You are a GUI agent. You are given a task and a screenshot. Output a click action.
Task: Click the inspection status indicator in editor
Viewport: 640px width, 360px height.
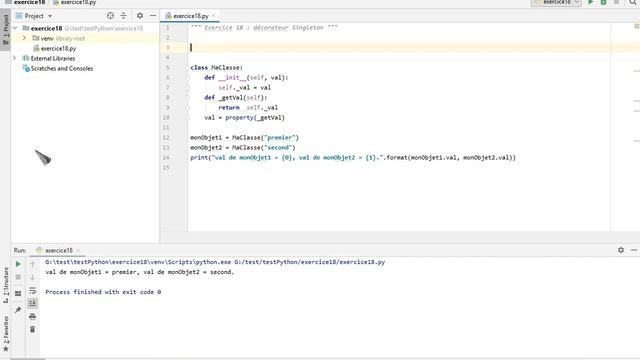point(636,26)
